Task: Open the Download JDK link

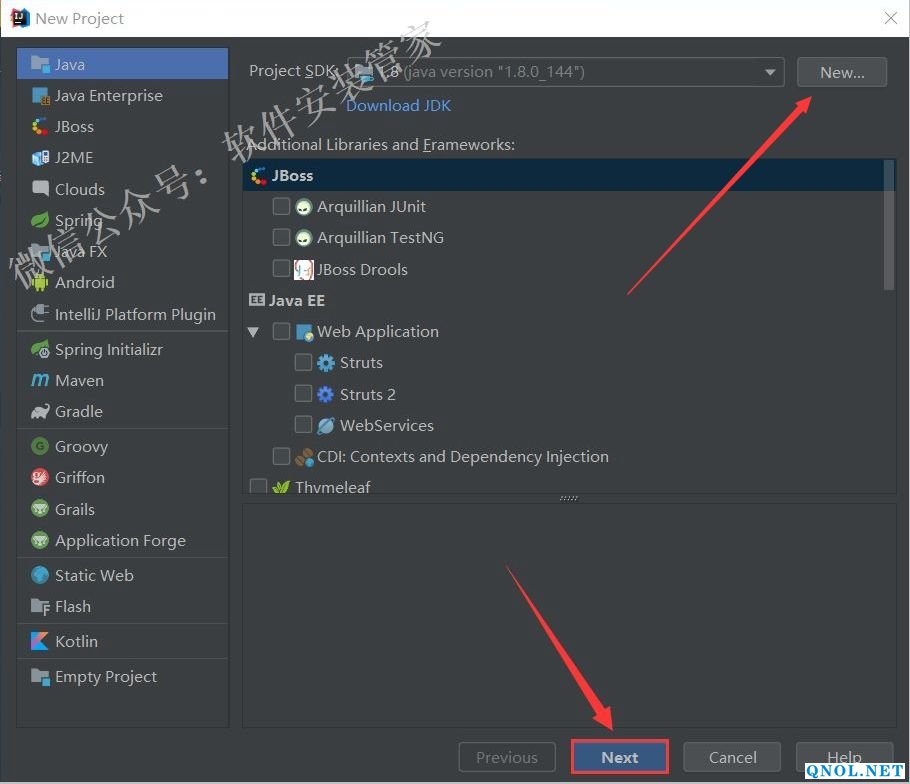Action: pos(398,105)
